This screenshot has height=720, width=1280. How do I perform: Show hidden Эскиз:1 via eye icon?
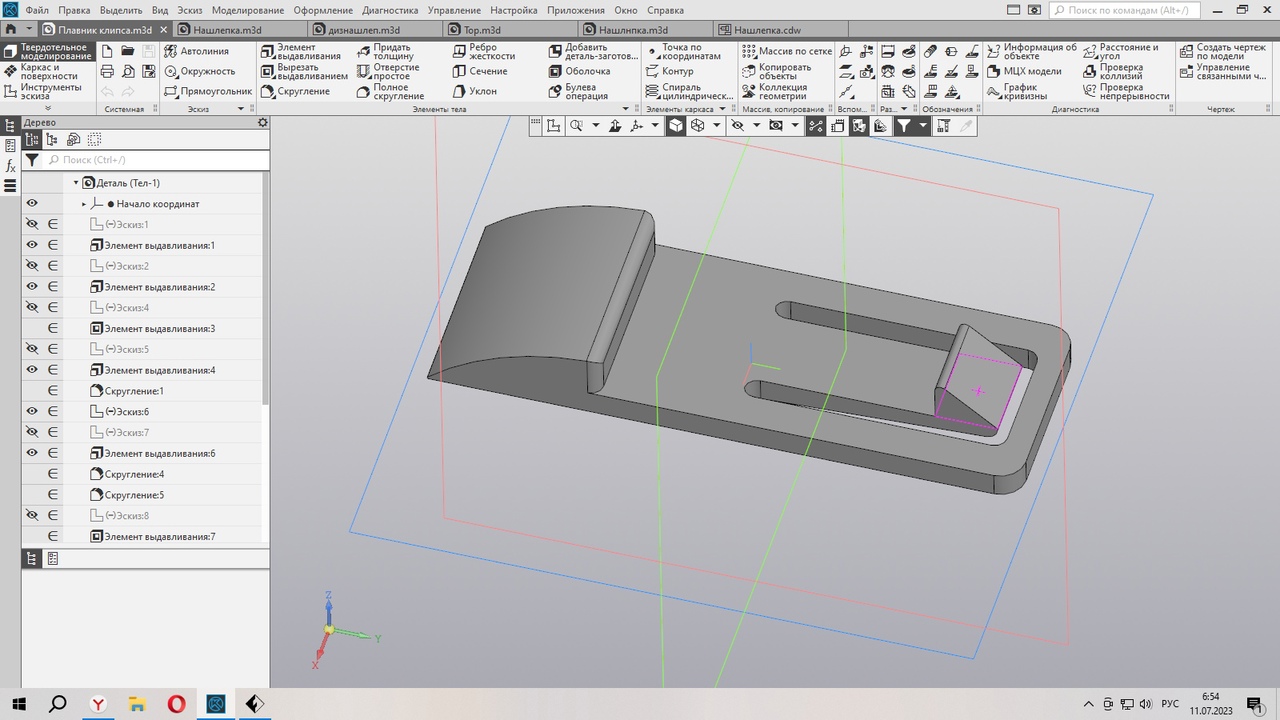pos(32,225)
